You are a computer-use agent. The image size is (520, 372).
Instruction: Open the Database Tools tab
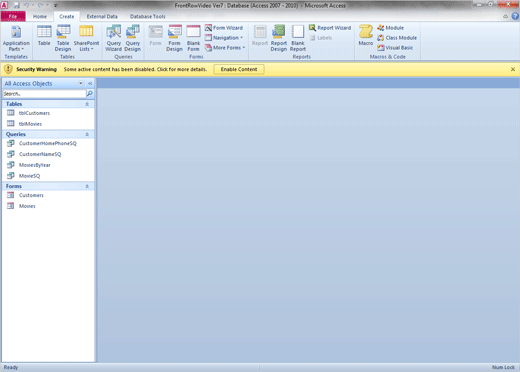point(147,16)
